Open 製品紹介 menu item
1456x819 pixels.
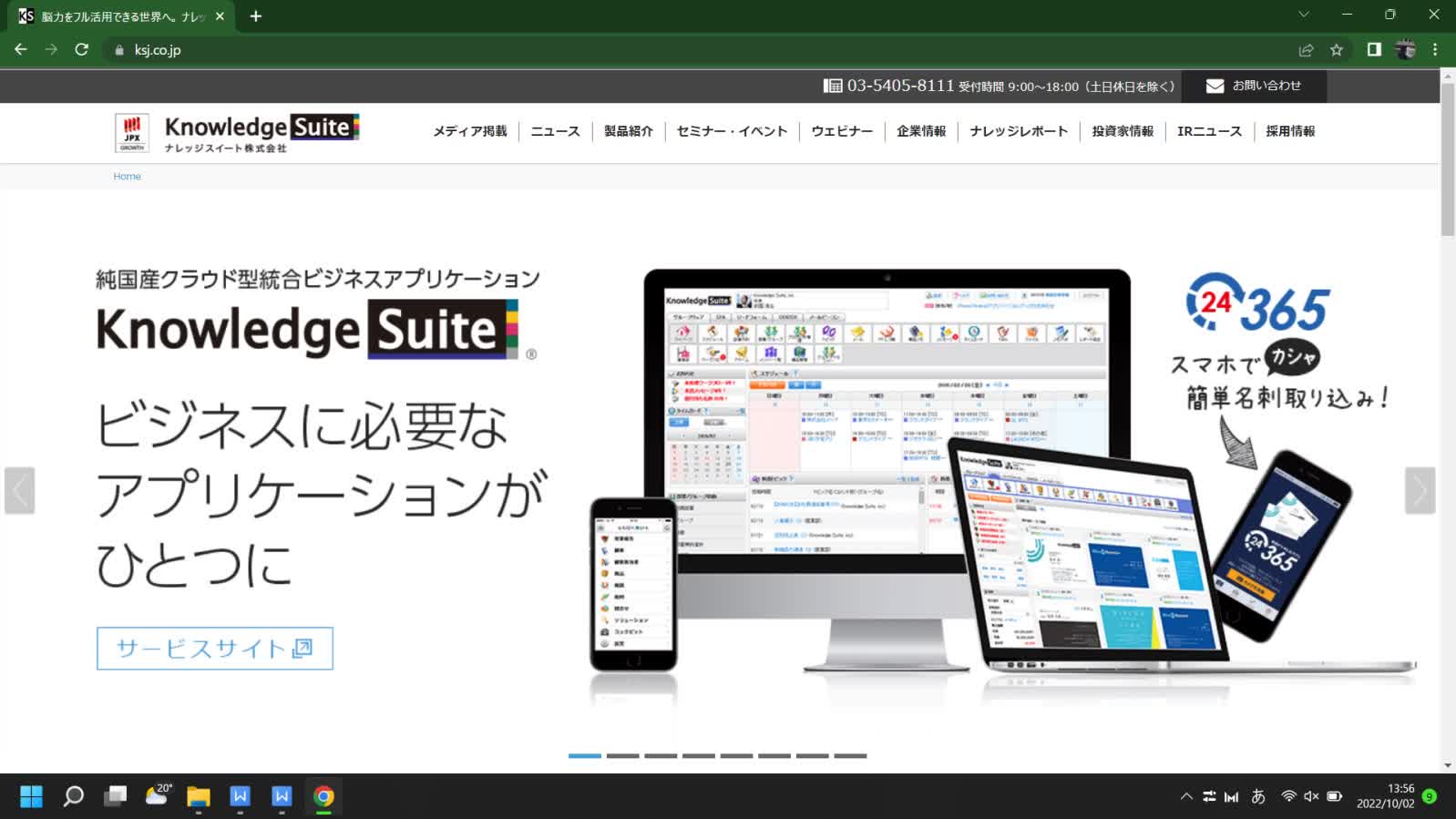coord(629,131)
